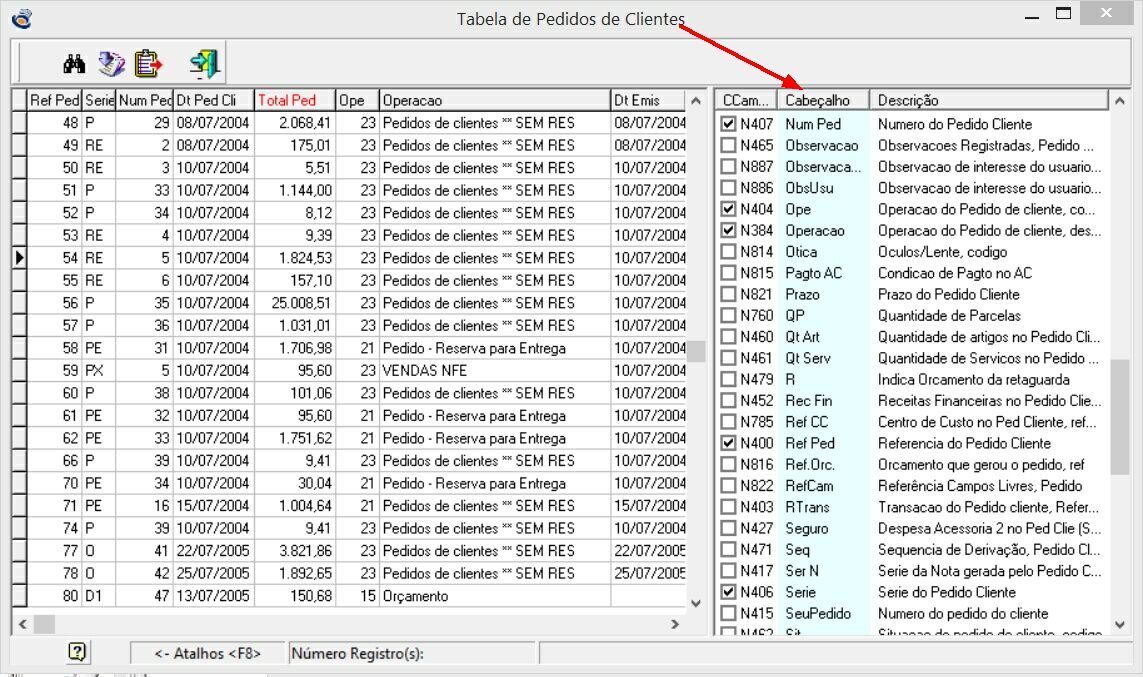
Task: Click the Serie cell PX in row 59
Action: coord(98,370)
